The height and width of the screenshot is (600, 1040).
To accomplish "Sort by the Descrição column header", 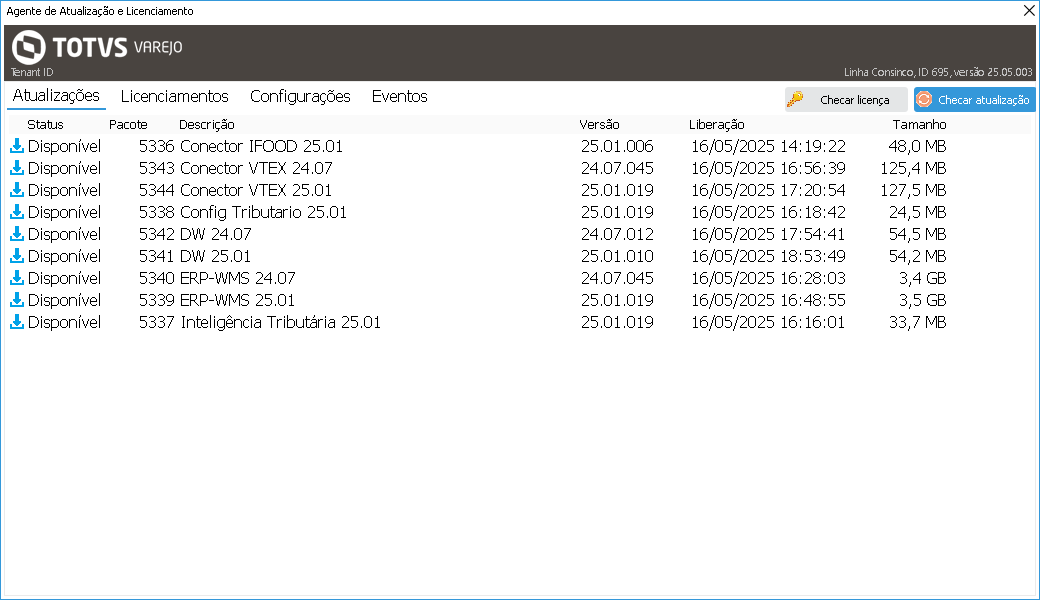I will pyautogui.click(x=206, y=125).
